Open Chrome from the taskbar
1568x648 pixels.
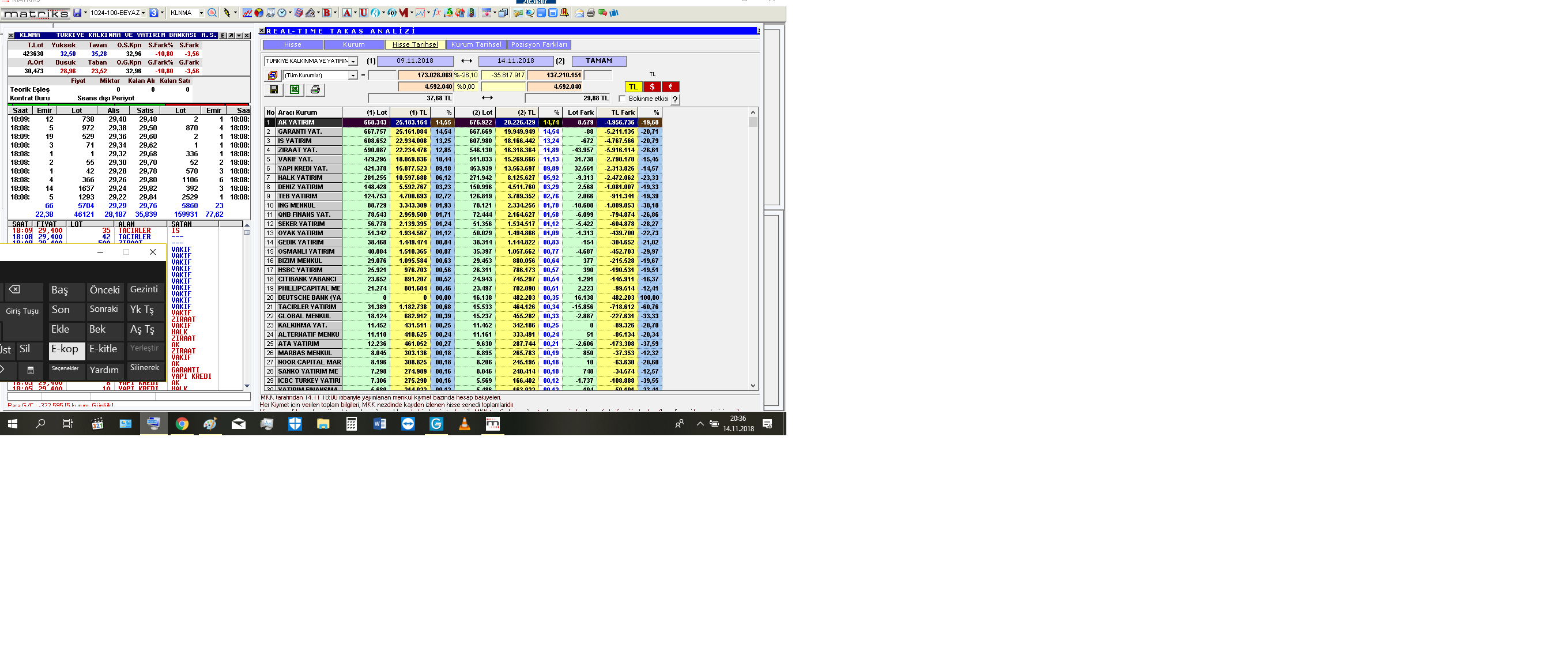click(182, 424)
